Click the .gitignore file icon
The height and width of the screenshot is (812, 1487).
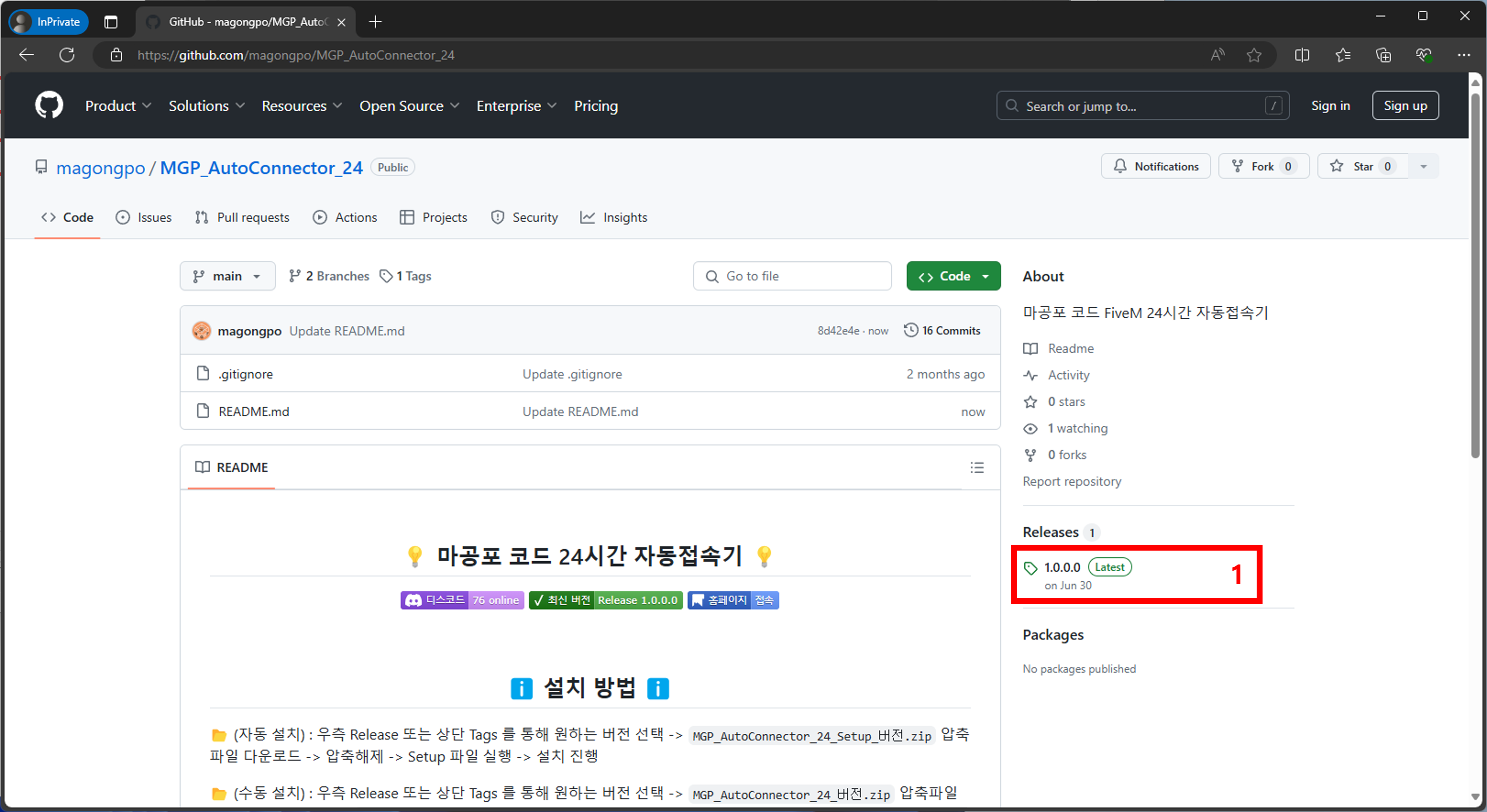point(203,373)
